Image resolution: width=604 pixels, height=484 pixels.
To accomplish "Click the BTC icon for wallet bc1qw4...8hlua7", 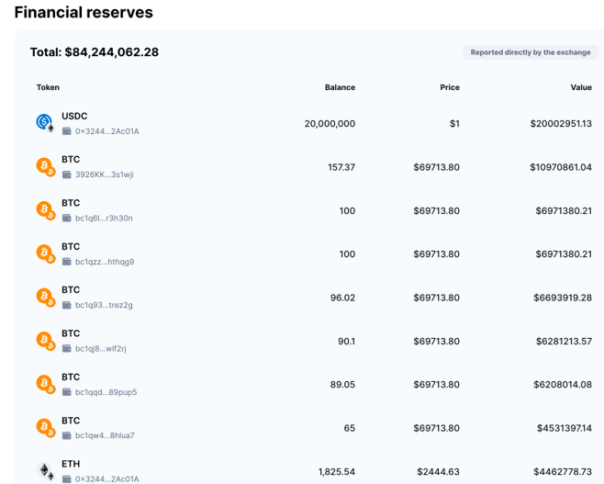I will pyautogui.click(x=45, y=428).
